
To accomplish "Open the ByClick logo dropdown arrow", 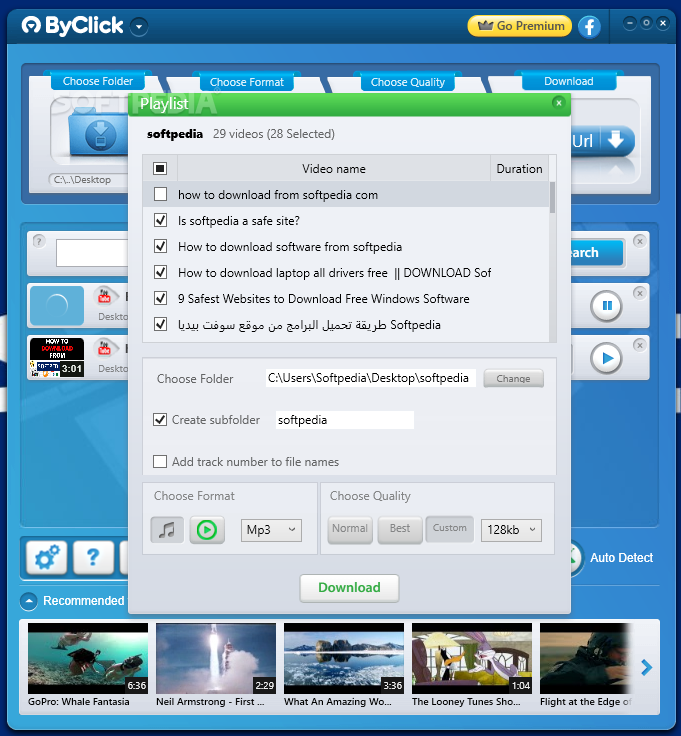I will [139, 27].
